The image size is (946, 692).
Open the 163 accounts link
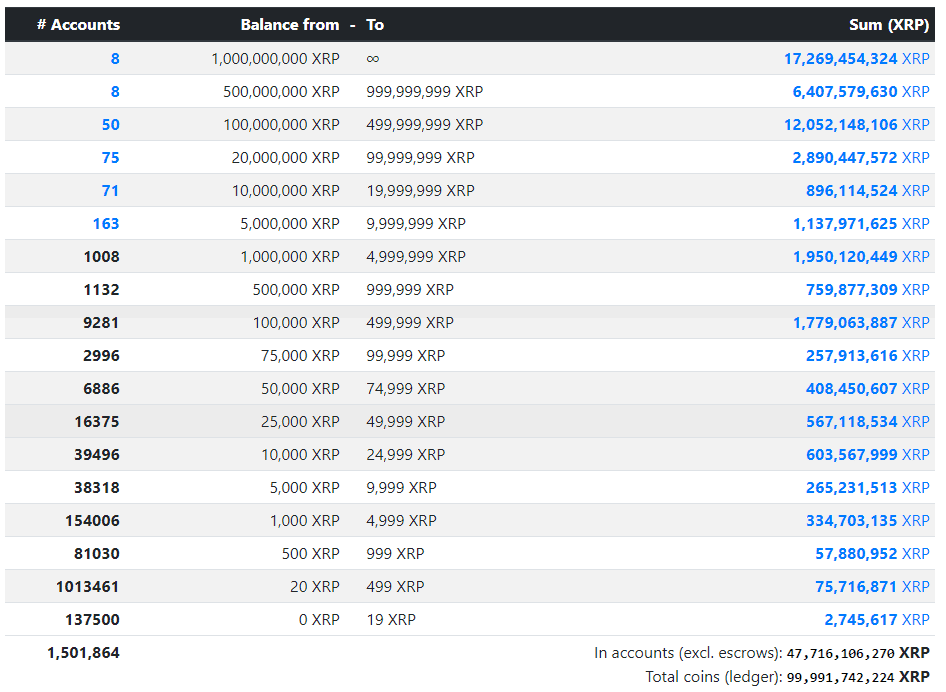pos(106,224)
